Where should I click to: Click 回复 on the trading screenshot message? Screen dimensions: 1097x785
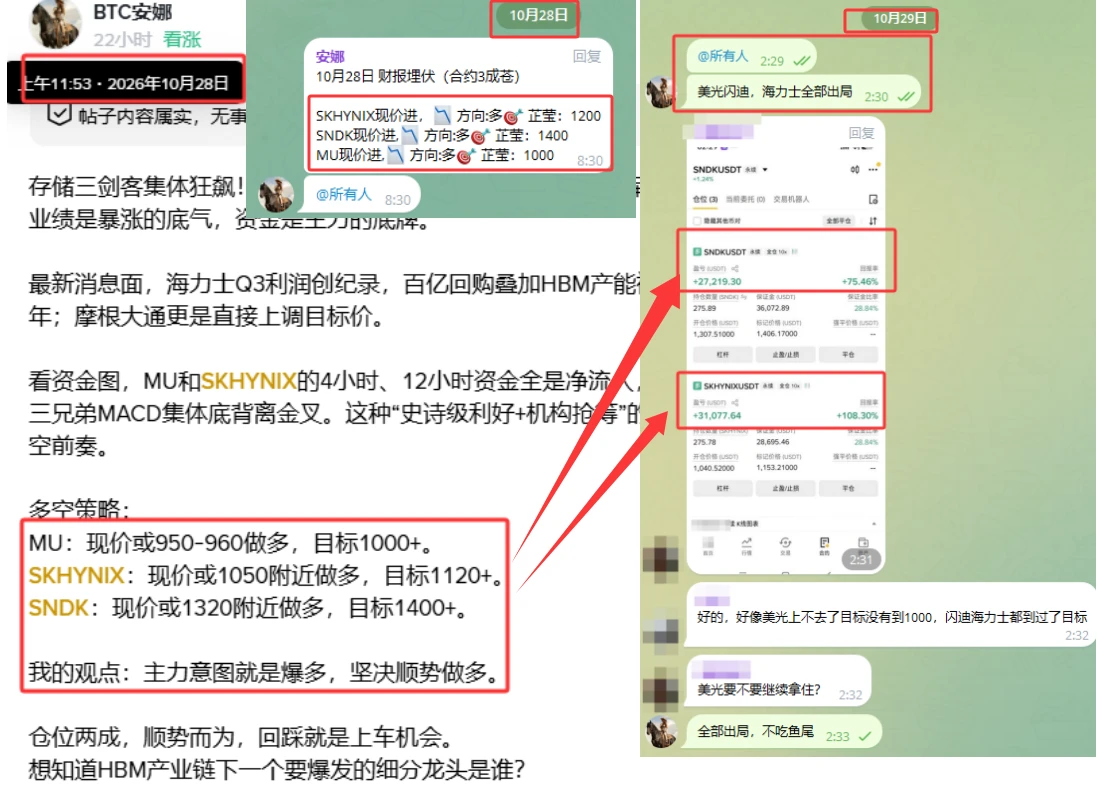click(861, 133)
